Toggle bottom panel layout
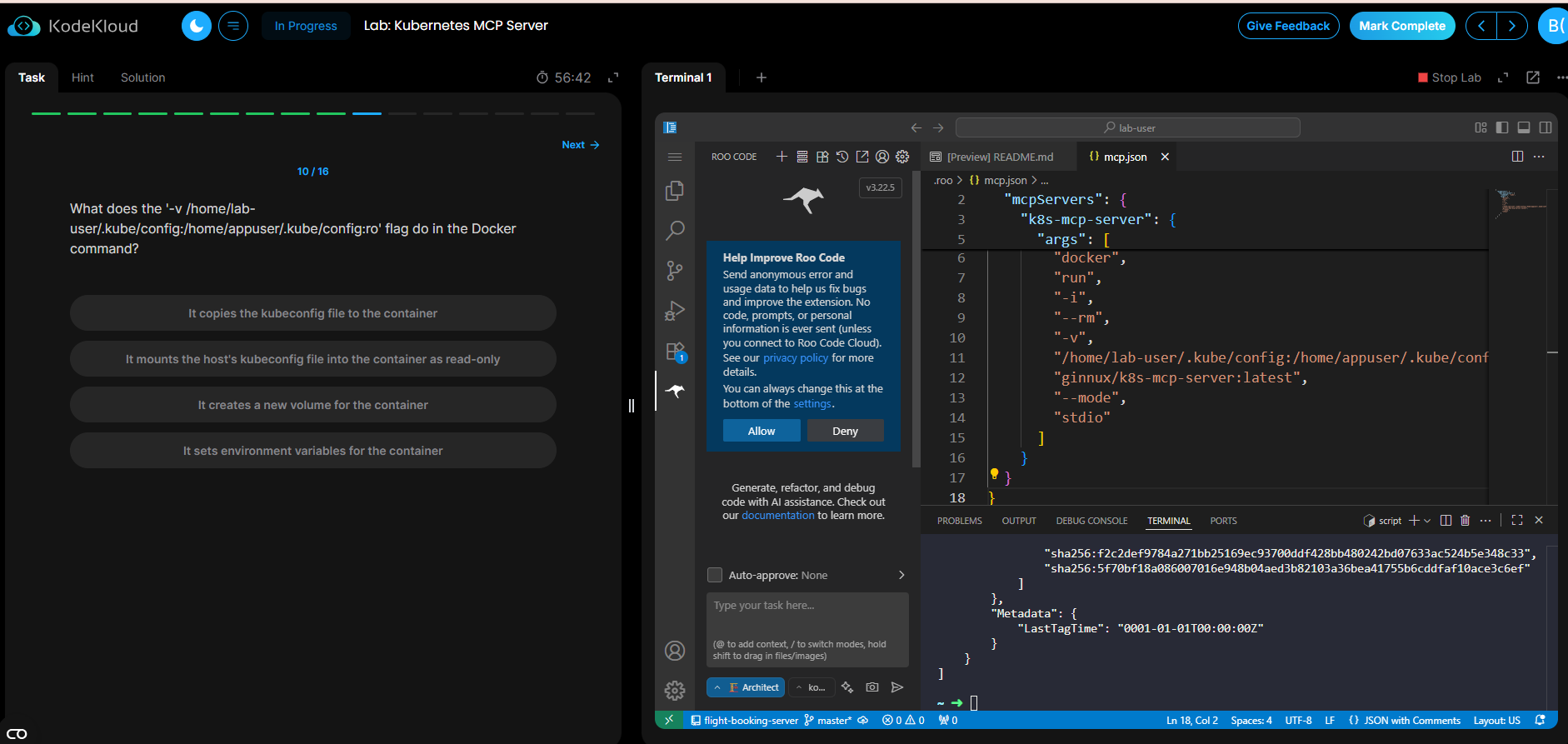This screenshot has height=744, width=1568. pos(1524,127)
